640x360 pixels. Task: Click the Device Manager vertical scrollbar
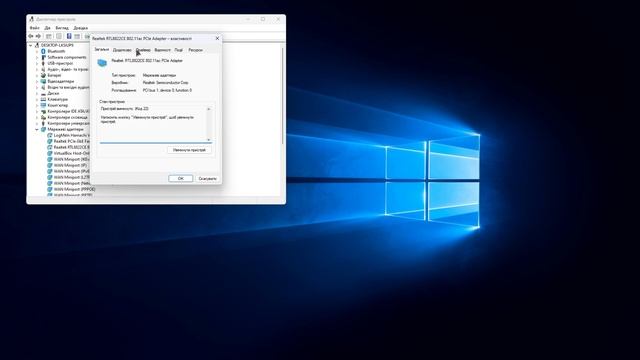[x=282, y=96]
